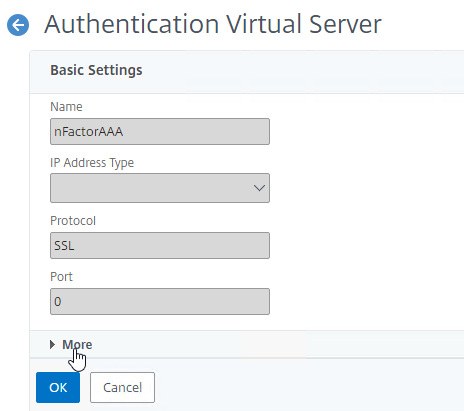Open the IP Address Type dropdown

point(160,188)
